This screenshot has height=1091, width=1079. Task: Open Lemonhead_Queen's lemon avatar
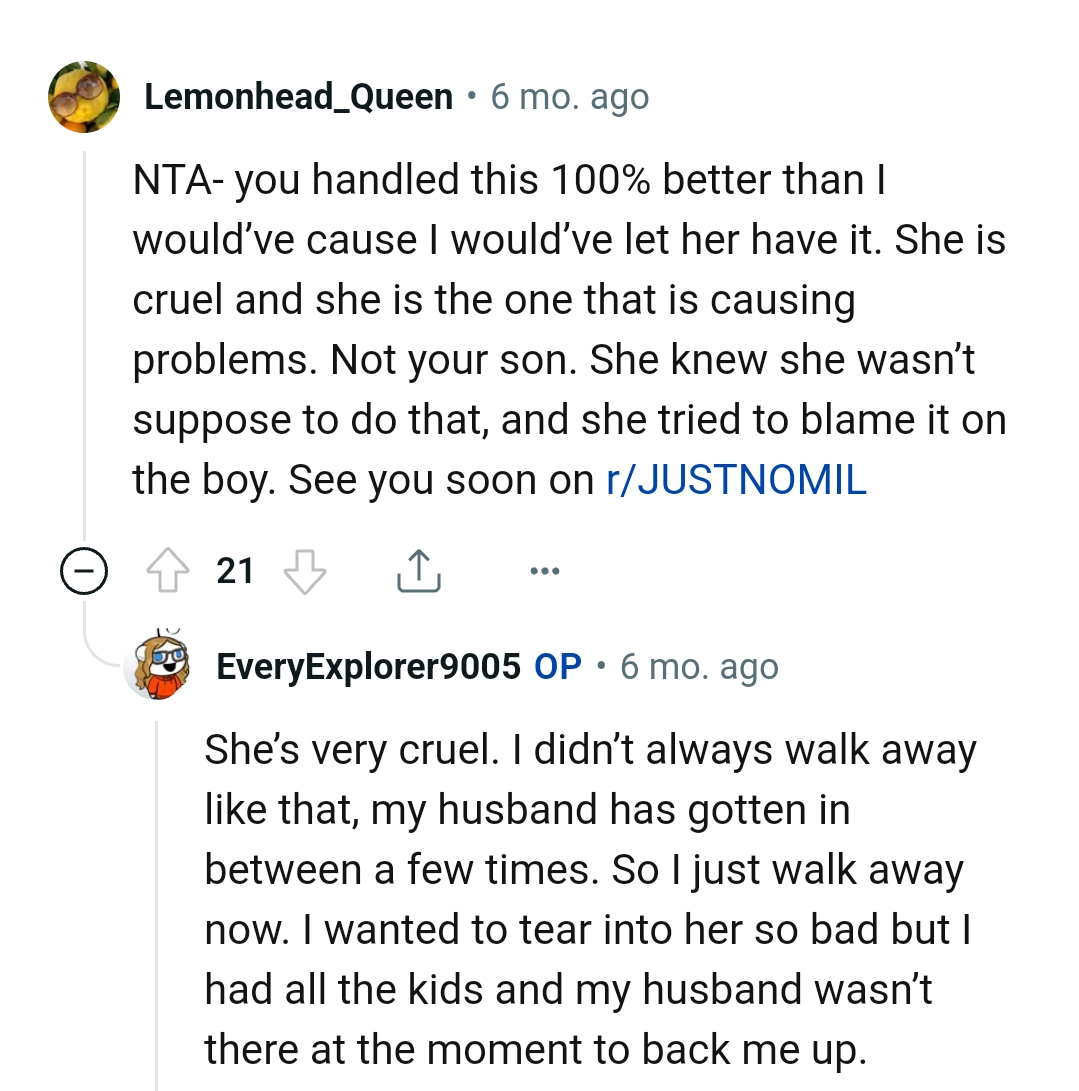pos(84,97)
